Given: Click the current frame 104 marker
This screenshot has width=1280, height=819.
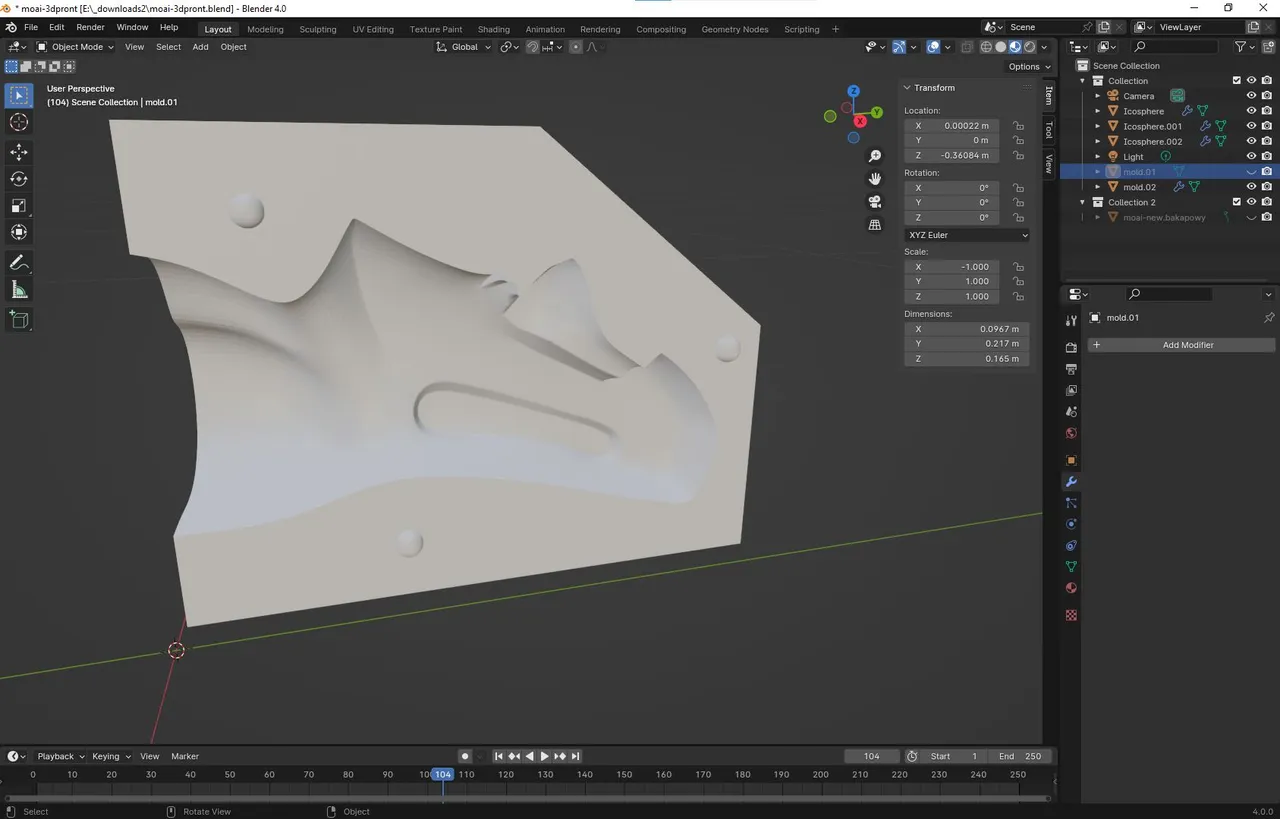Looking at the screenshot, I should [443, 775].
